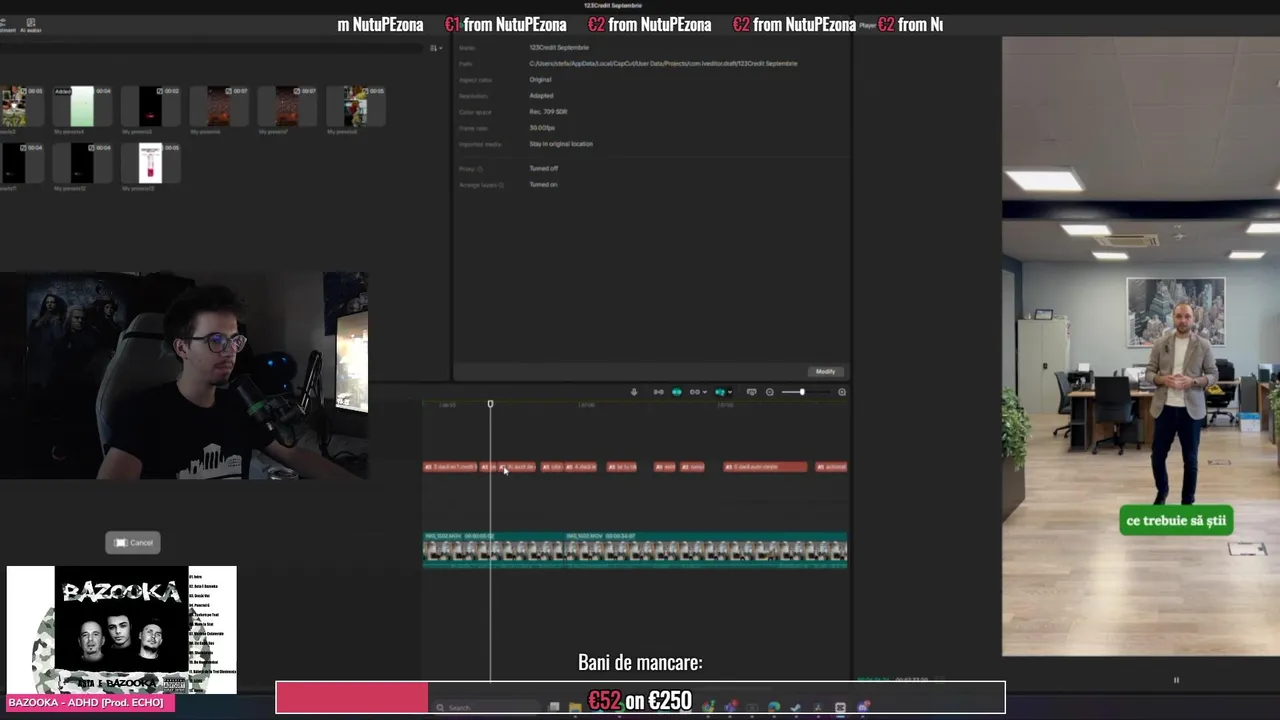Image resolution: width=1280 pixels, height=720 pixels.
Task: Click the project path value
Action: point(663,64)
